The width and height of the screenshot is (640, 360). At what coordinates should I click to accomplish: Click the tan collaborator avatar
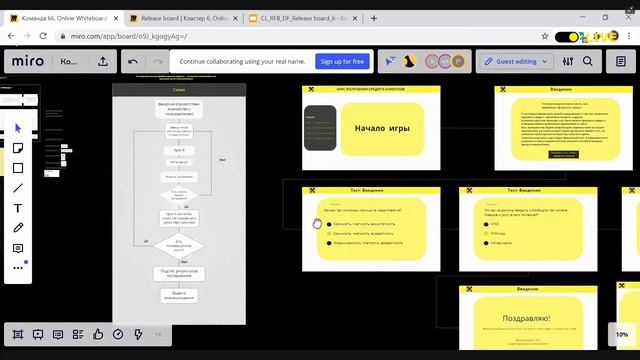[458, 62]
